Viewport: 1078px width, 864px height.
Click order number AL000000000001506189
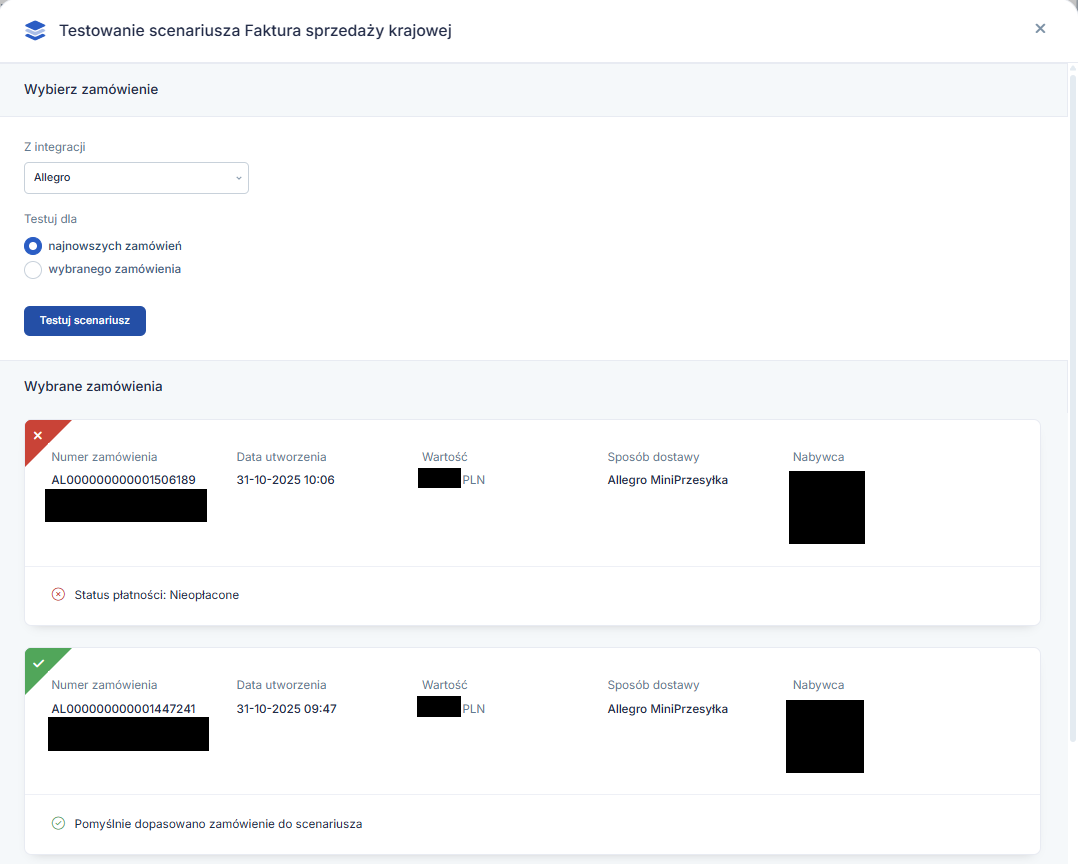[123, 480]
